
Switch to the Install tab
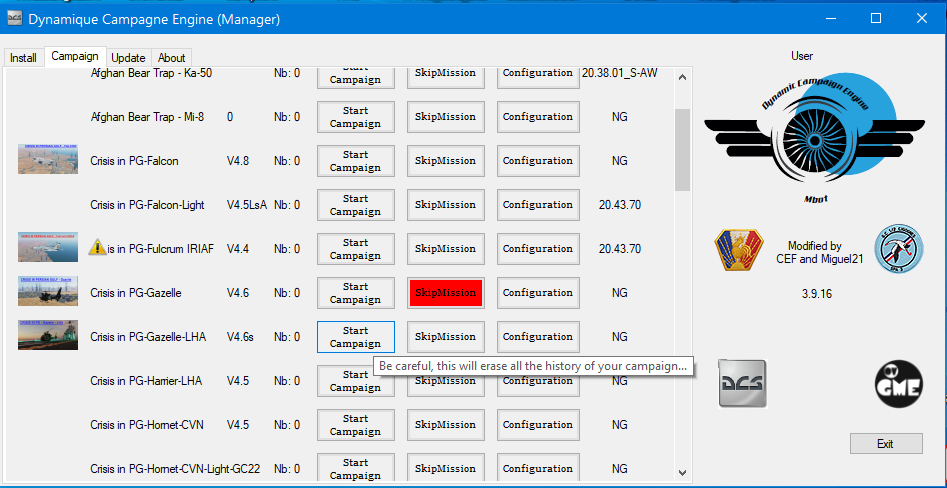click(24, 58)
